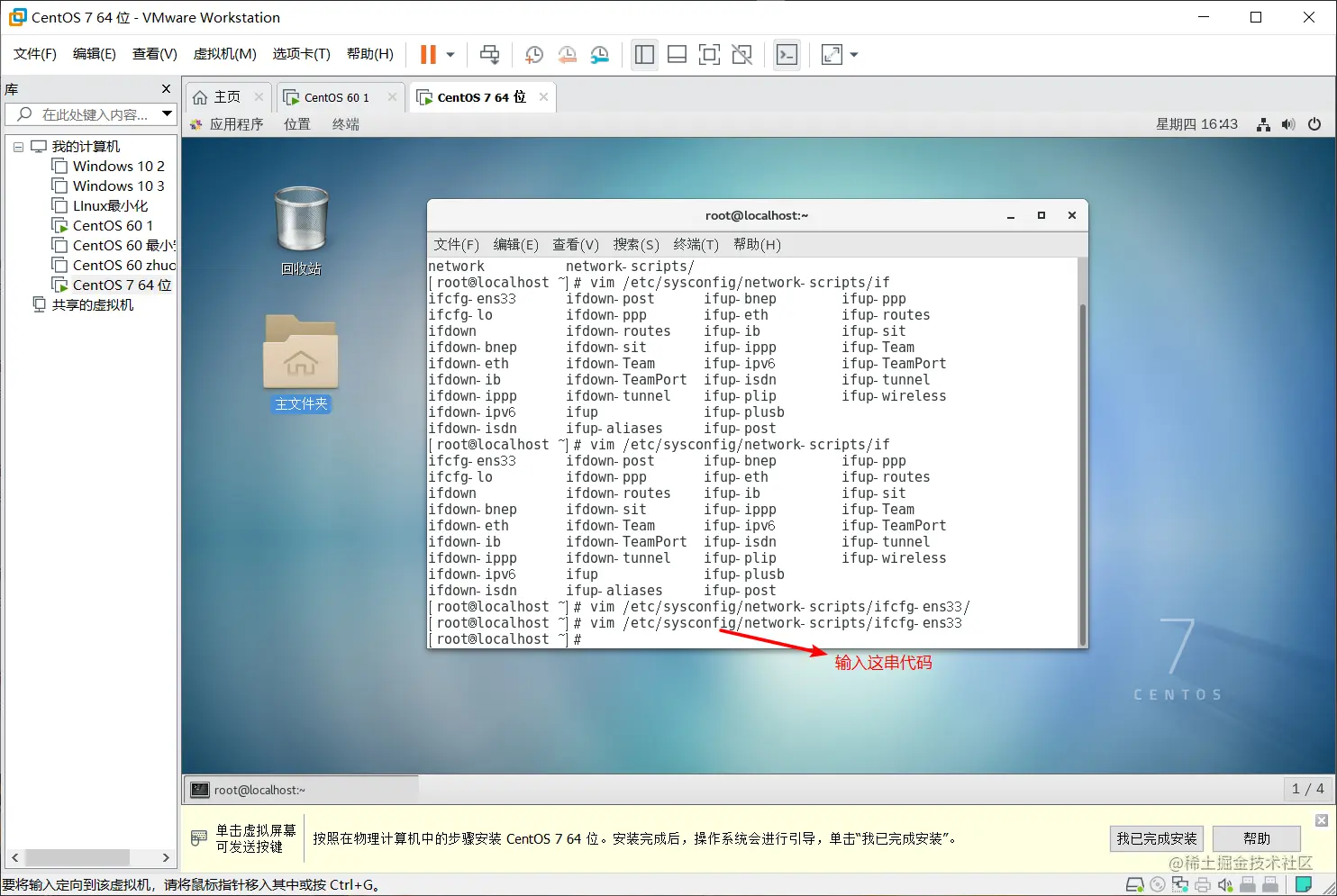The height and width of the screenshot is (896, 1337).
Task: Open terminal 终端(T) menu
Action: pyautogui.click(x=696, y=245)
